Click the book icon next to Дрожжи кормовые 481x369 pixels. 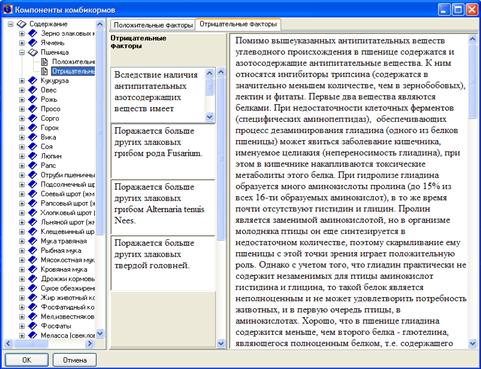pos(32,279)
